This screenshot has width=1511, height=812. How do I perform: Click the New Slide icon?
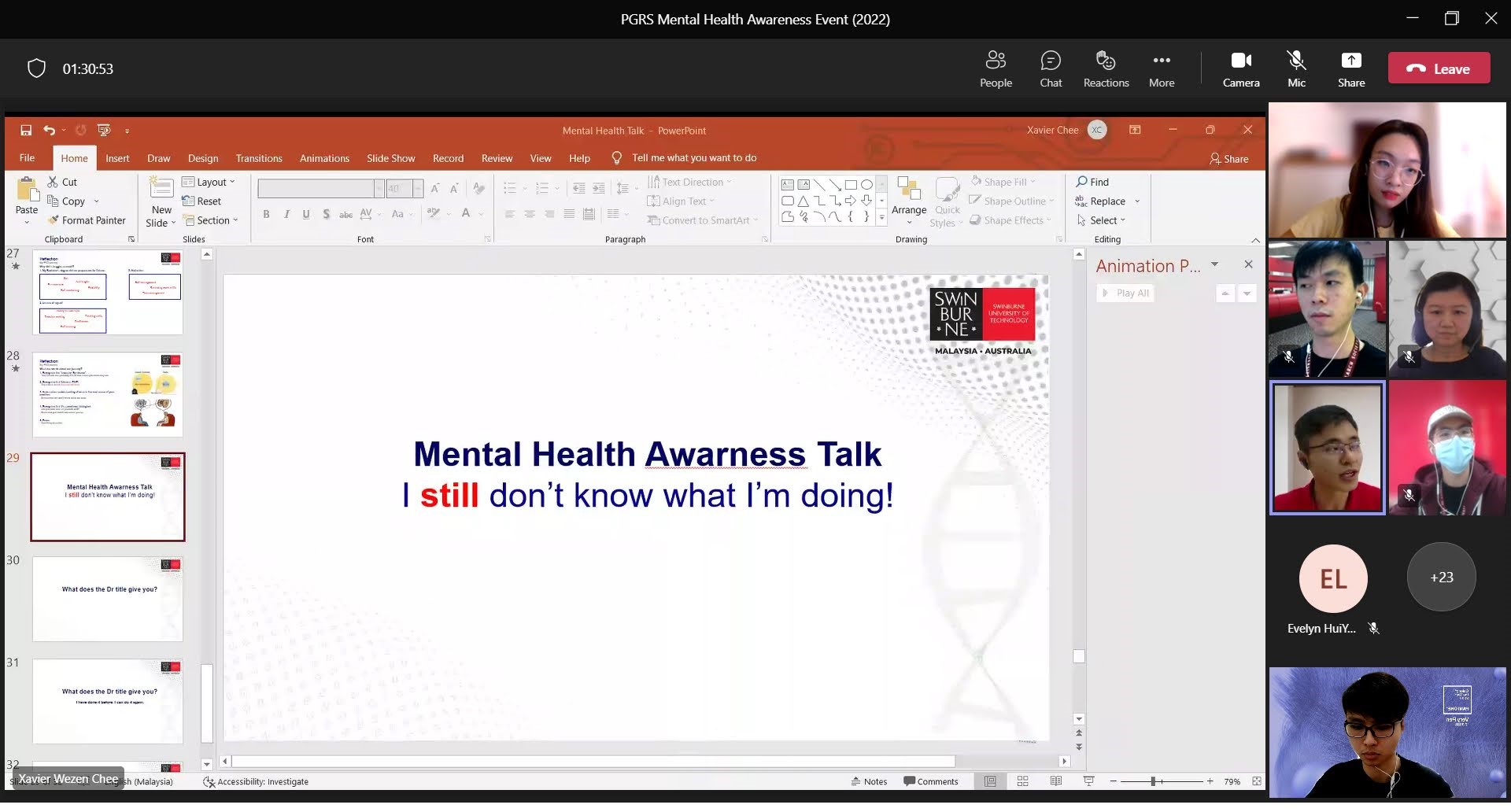(x=161, y=189)
